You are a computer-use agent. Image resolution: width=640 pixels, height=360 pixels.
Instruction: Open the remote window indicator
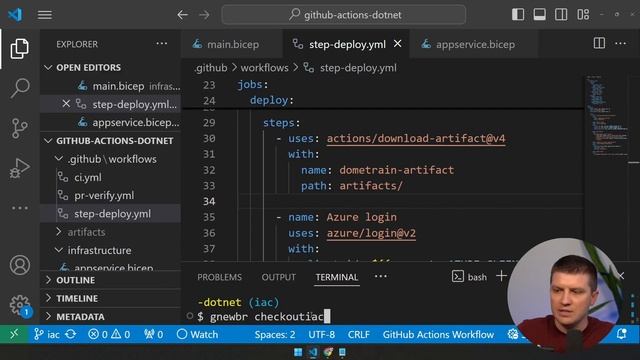14,334
